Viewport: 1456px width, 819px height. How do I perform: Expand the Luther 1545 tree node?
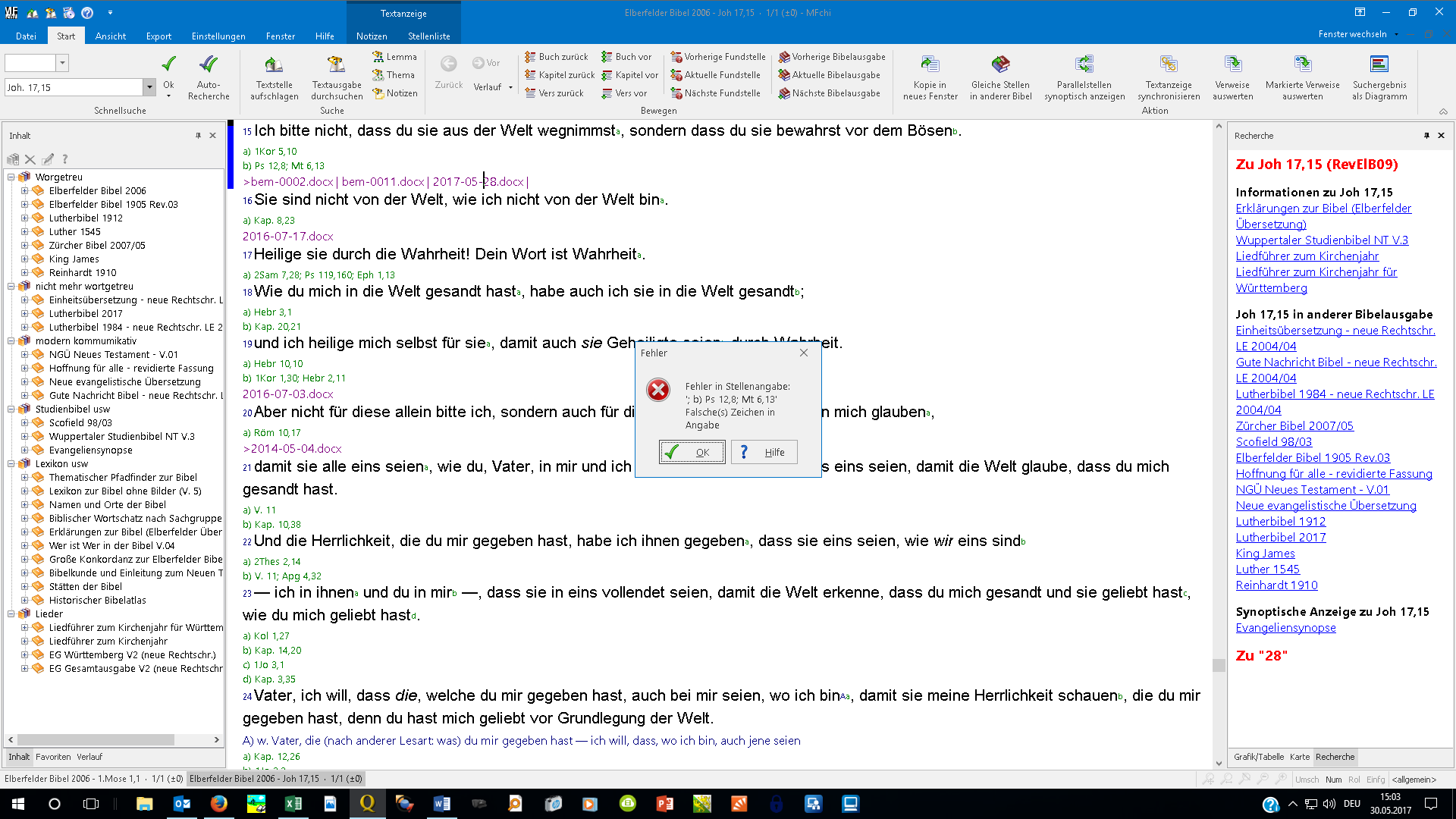point(24,232)
